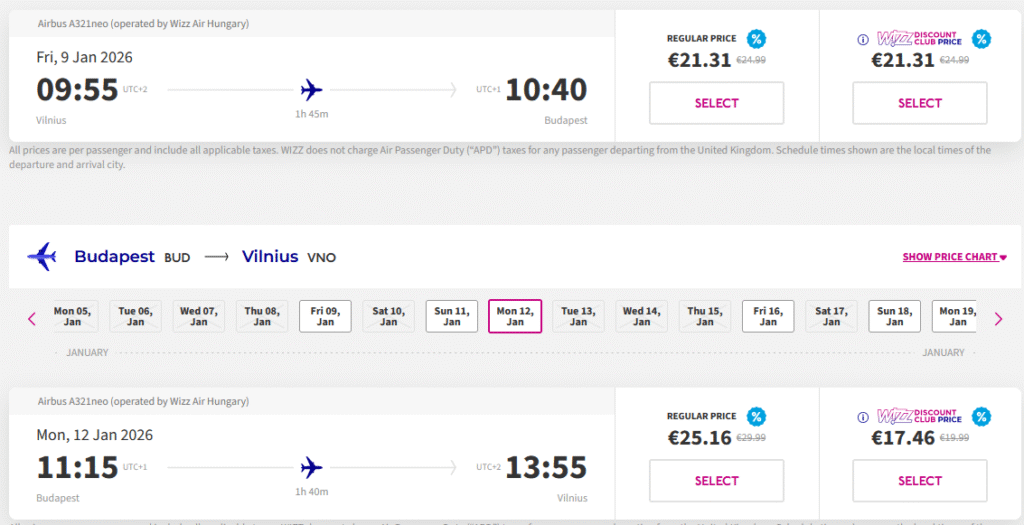Viewport: 1024px width, 525px height.
Task: Click discount badge beside €25.16 regular price
Action: click(757, 417)
